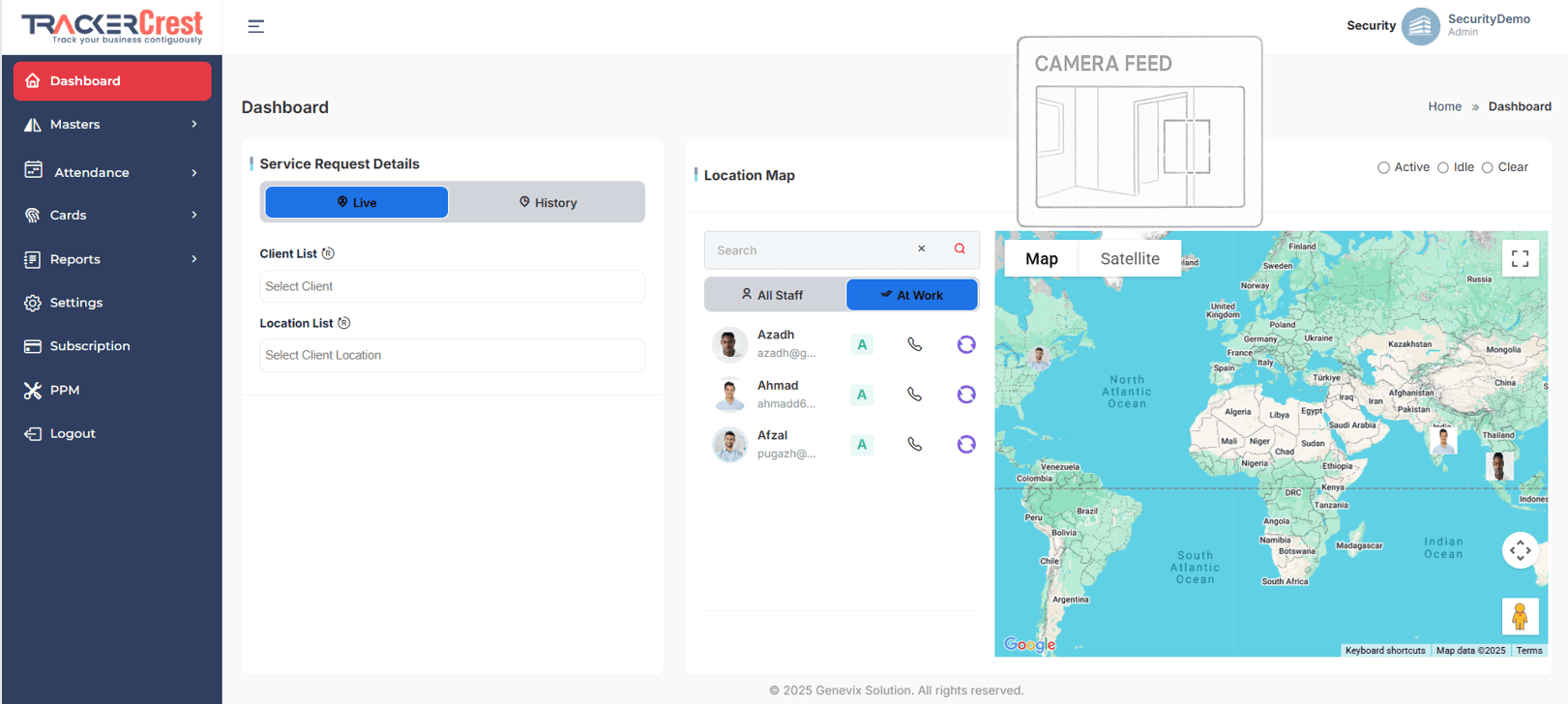Click the phone icon for Ahmad
Image resolution: width=1568 pixels, height=704 pixels.
coord(914,395)
